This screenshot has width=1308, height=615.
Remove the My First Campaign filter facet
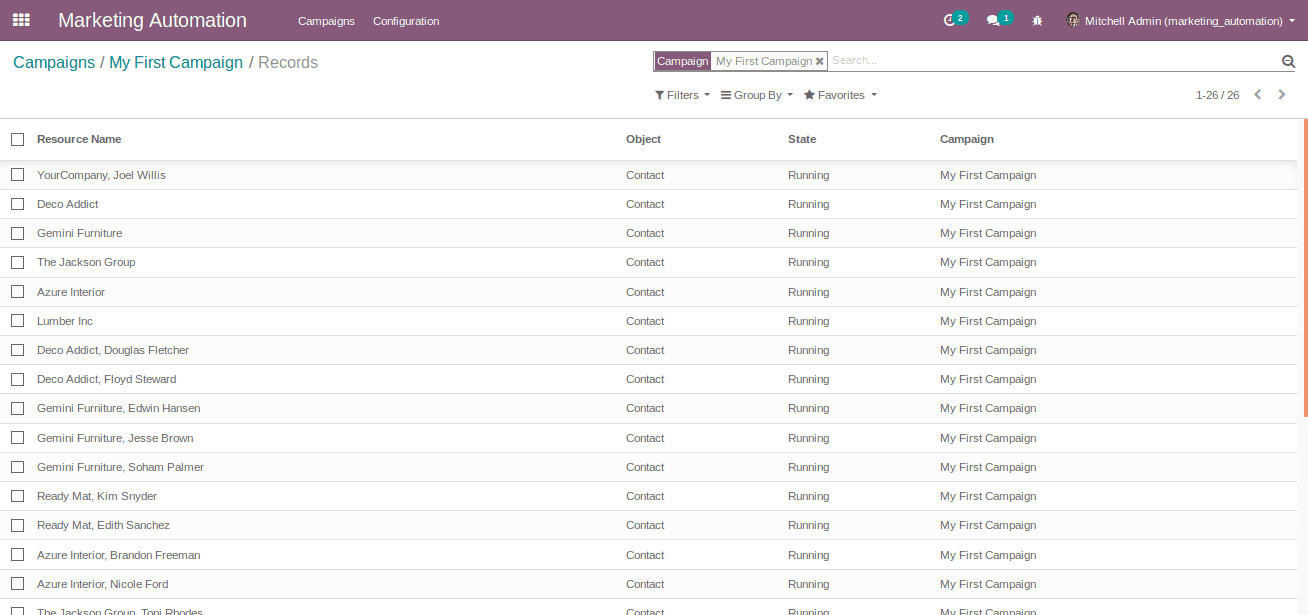pos(820,61)
